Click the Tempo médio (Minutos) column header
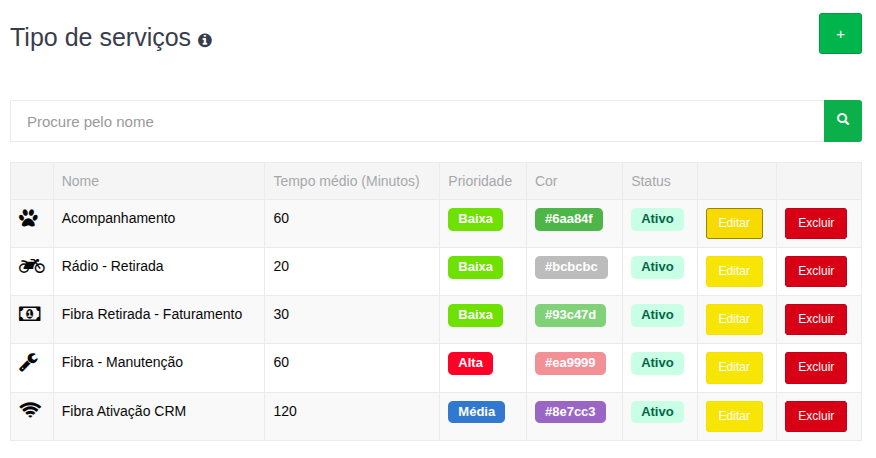Image resolution: width=876 pixels, height=458 pixels. point(345,181)
